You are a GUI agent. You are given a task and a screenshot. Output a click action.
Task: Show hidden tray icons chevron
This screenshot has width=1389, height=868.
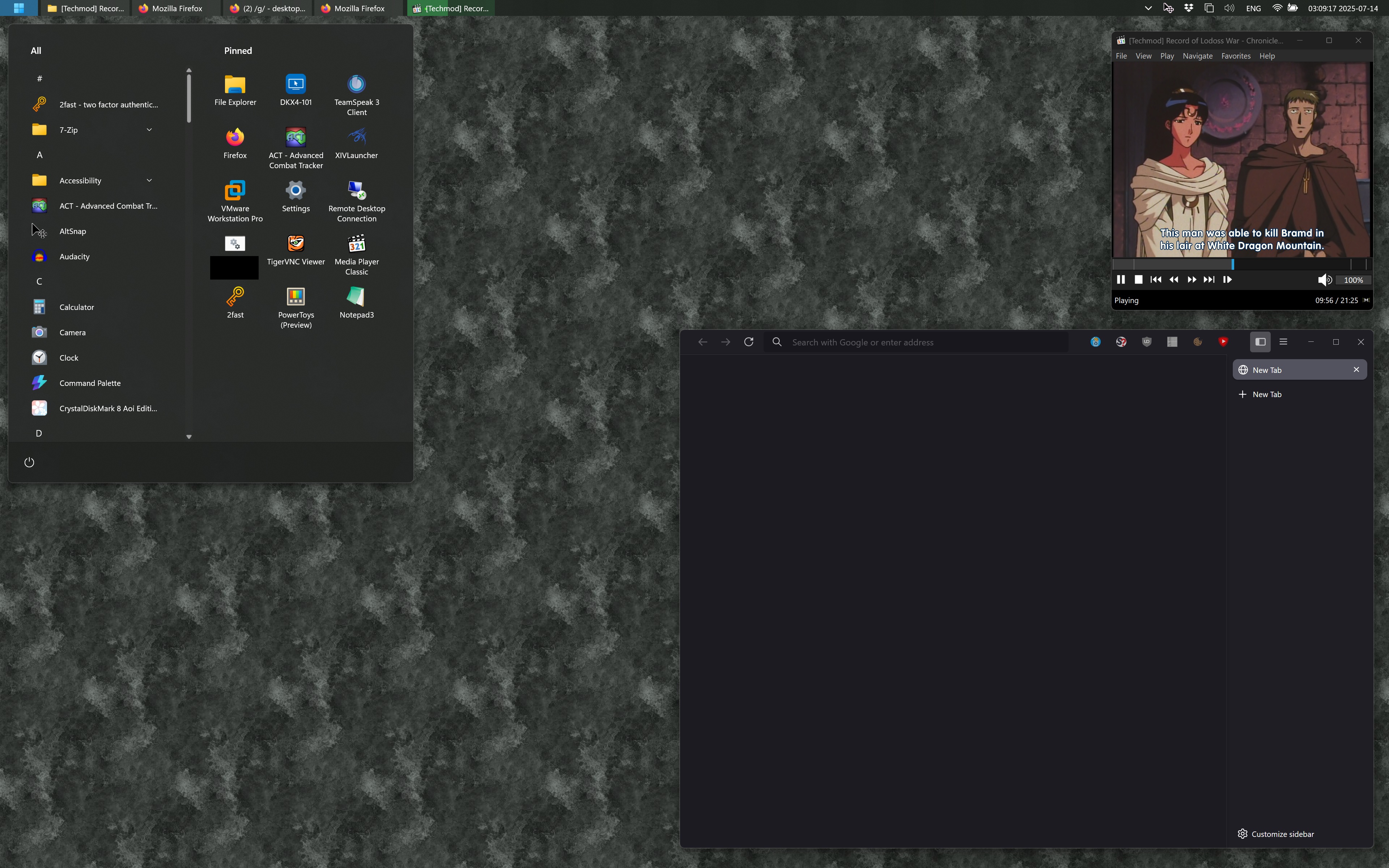(x=1148, y=8)
